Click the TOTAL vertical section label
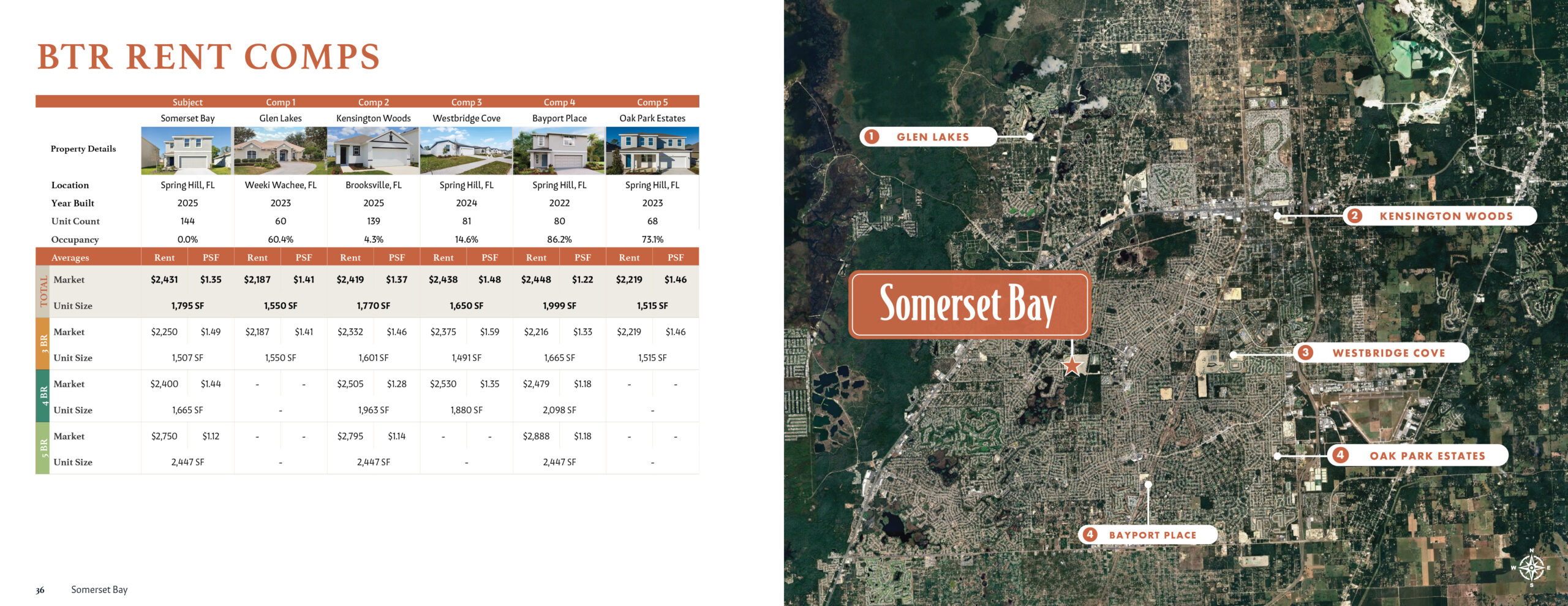The image size is (1568, 606). point(43,291)
